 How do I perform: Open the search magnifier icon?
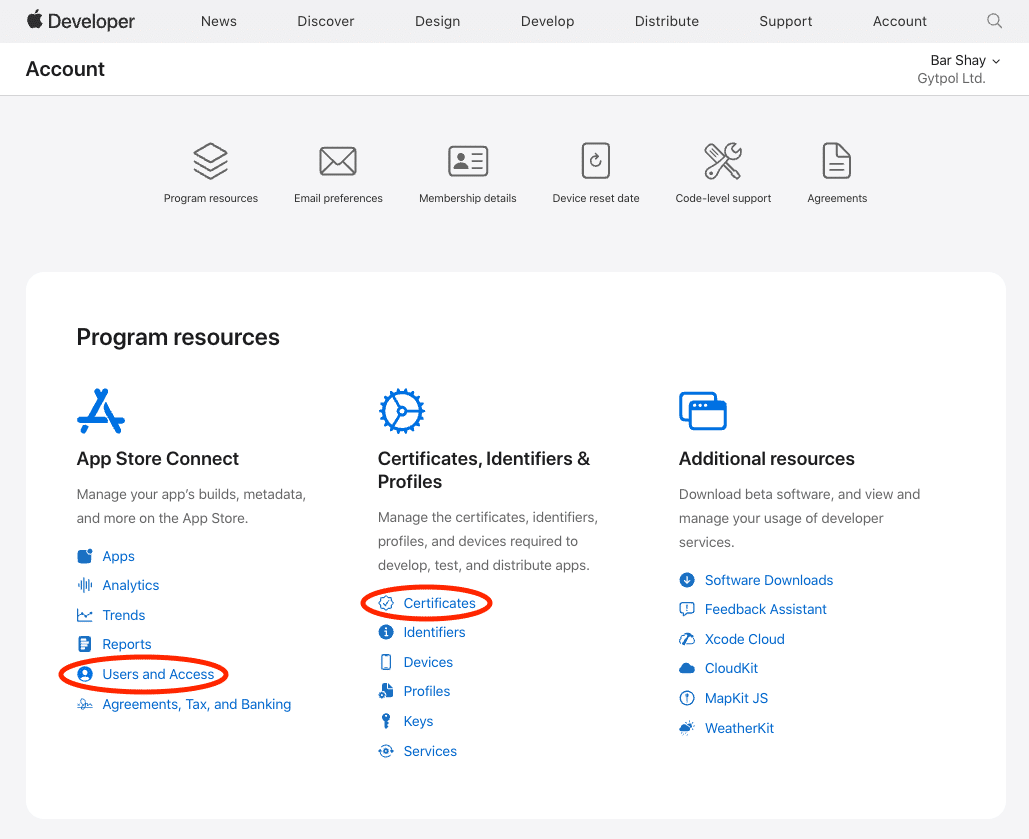pyautogui.click(x=994, y=21)
